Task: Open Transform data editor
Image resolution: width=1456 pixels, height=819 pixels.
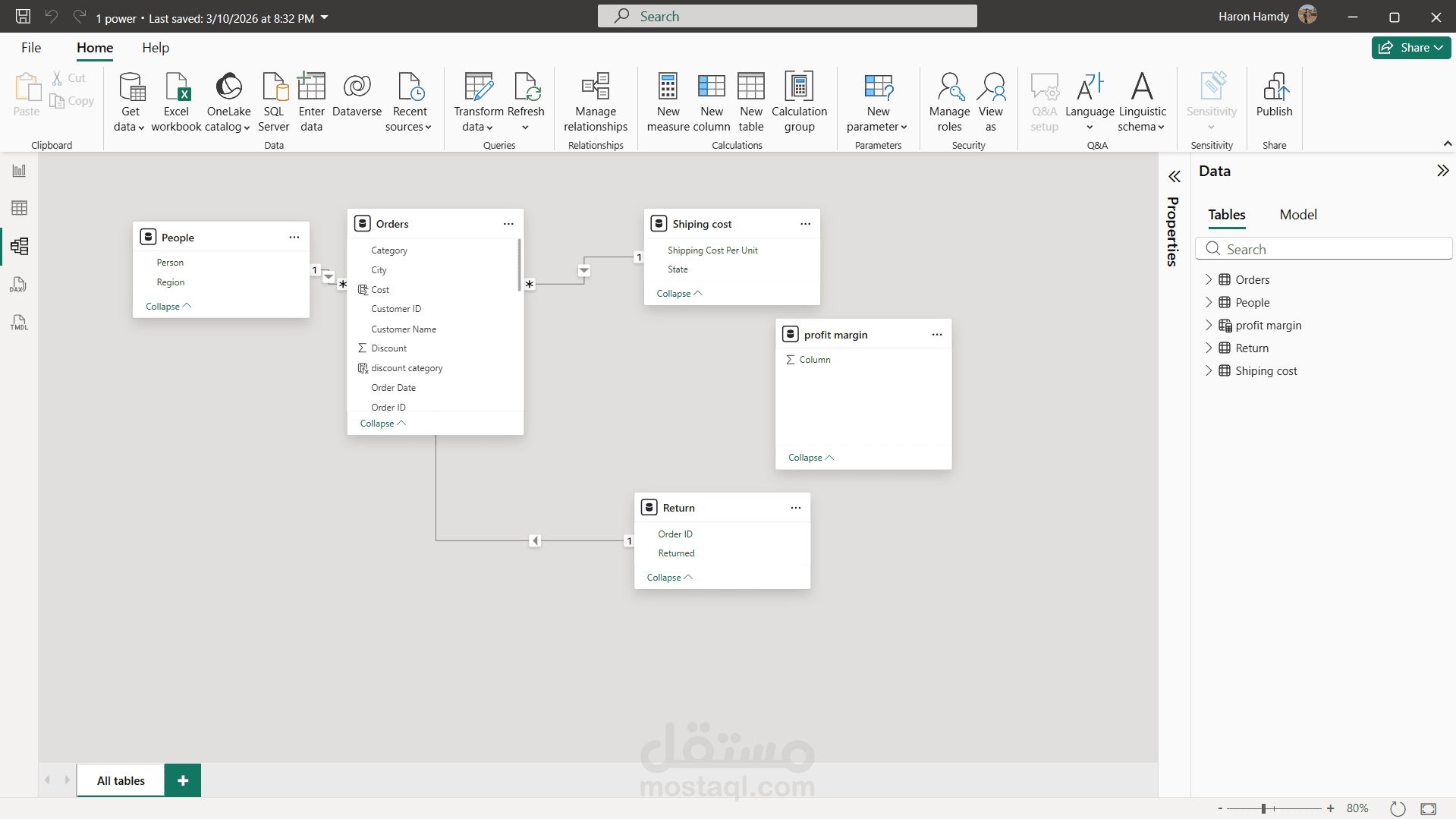Action: coord(478,102)
